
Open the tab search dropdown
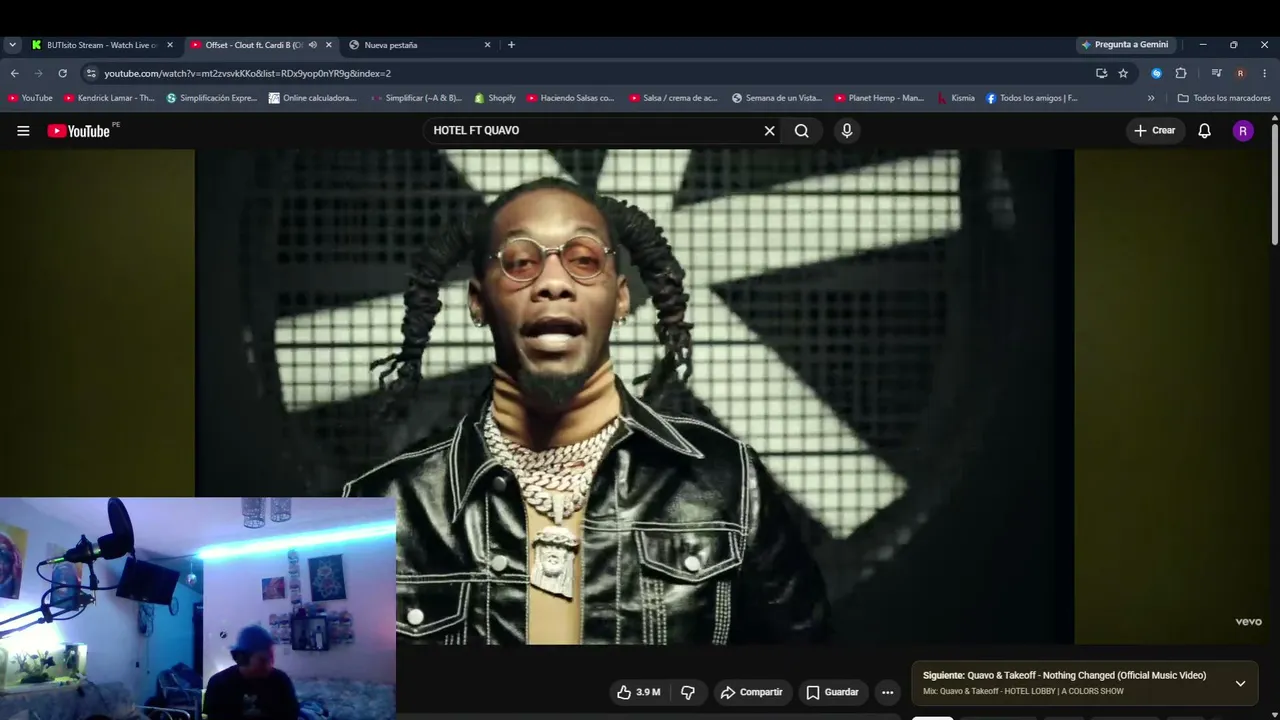point(12,45)
